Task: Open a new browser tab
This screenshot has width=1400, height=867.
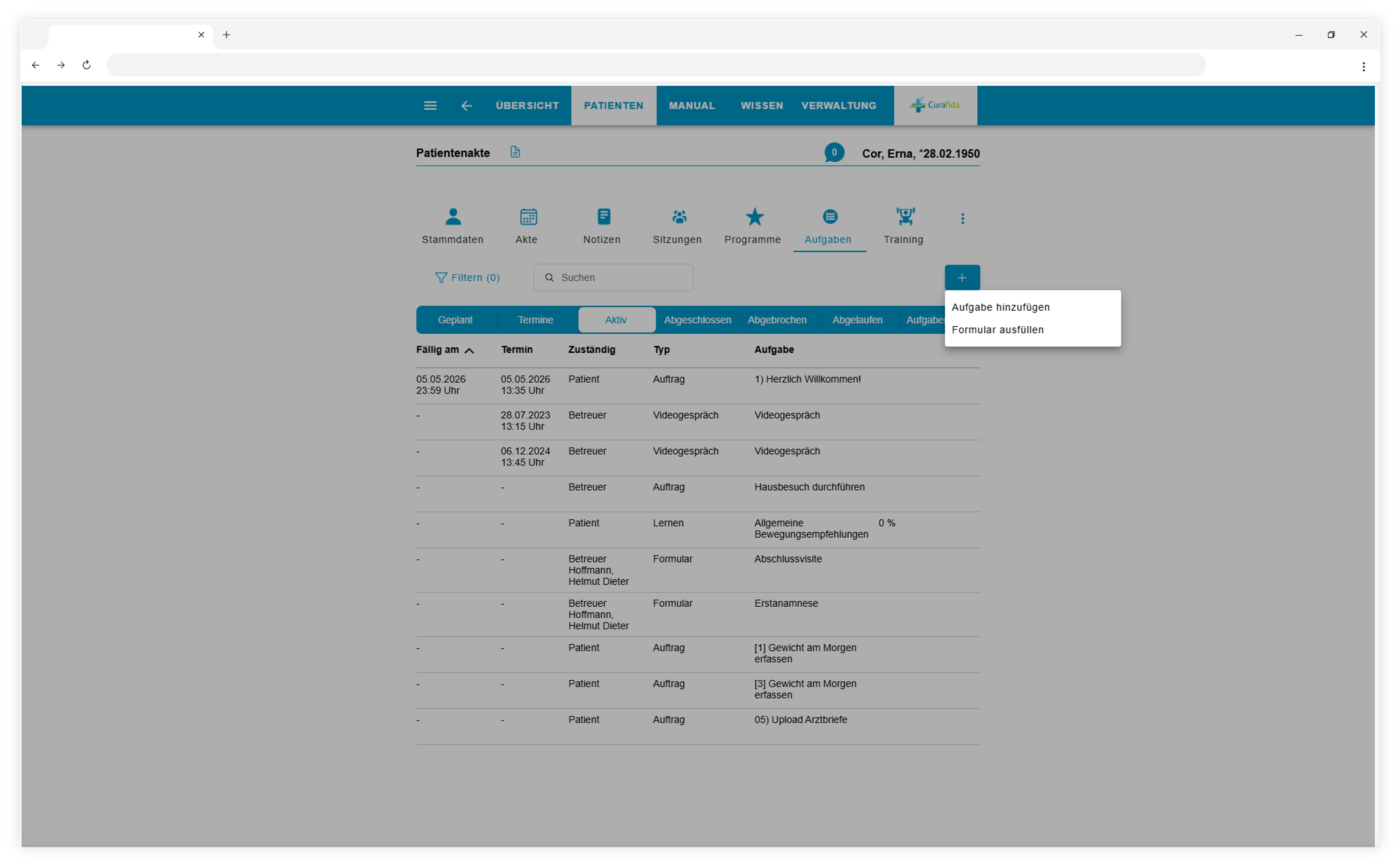Action: point(226,34)
